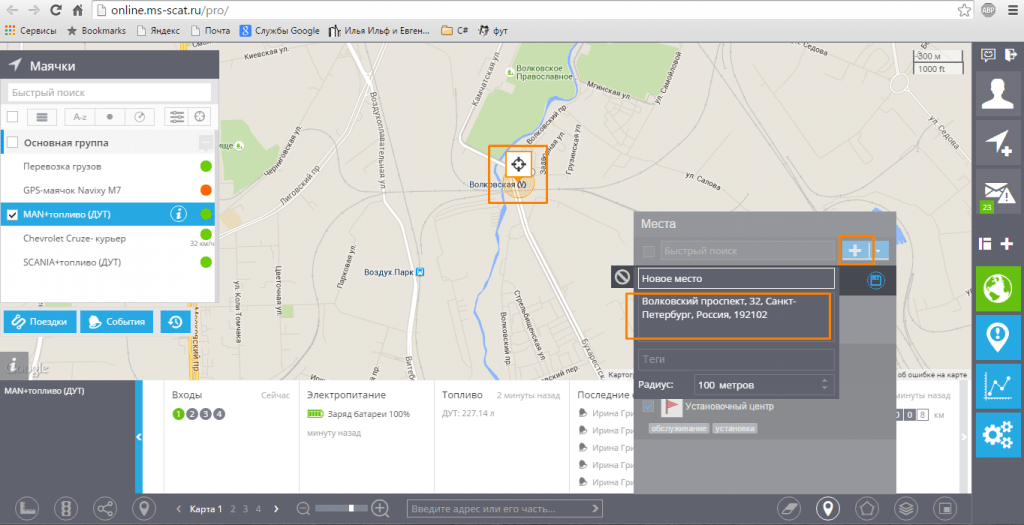Toggle the traffic light icon
The height and width of the screenshot is (525, 1024).
pyautogui.click(x=66, y=508)
